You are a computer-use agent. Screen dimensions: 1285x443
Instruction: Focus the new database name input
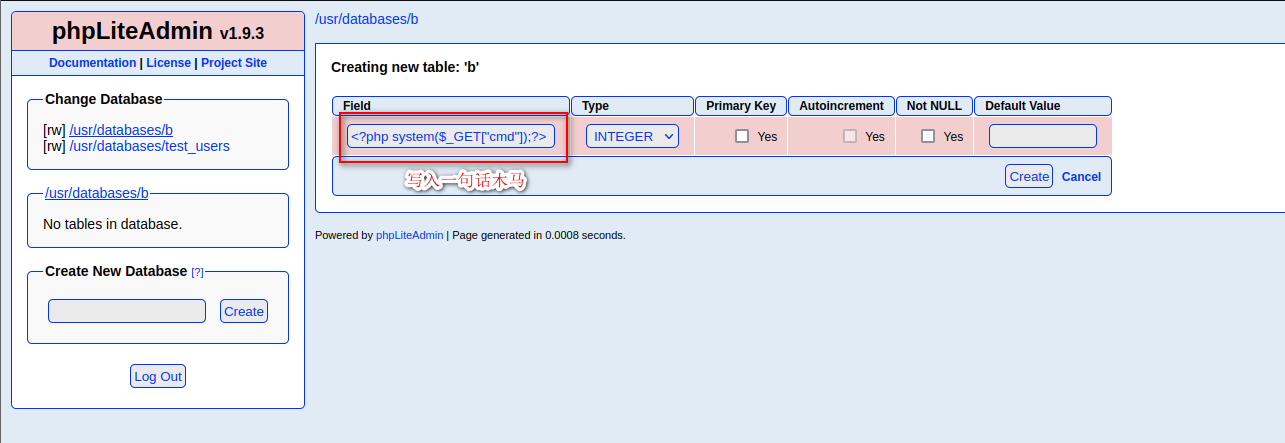[127, 311]
